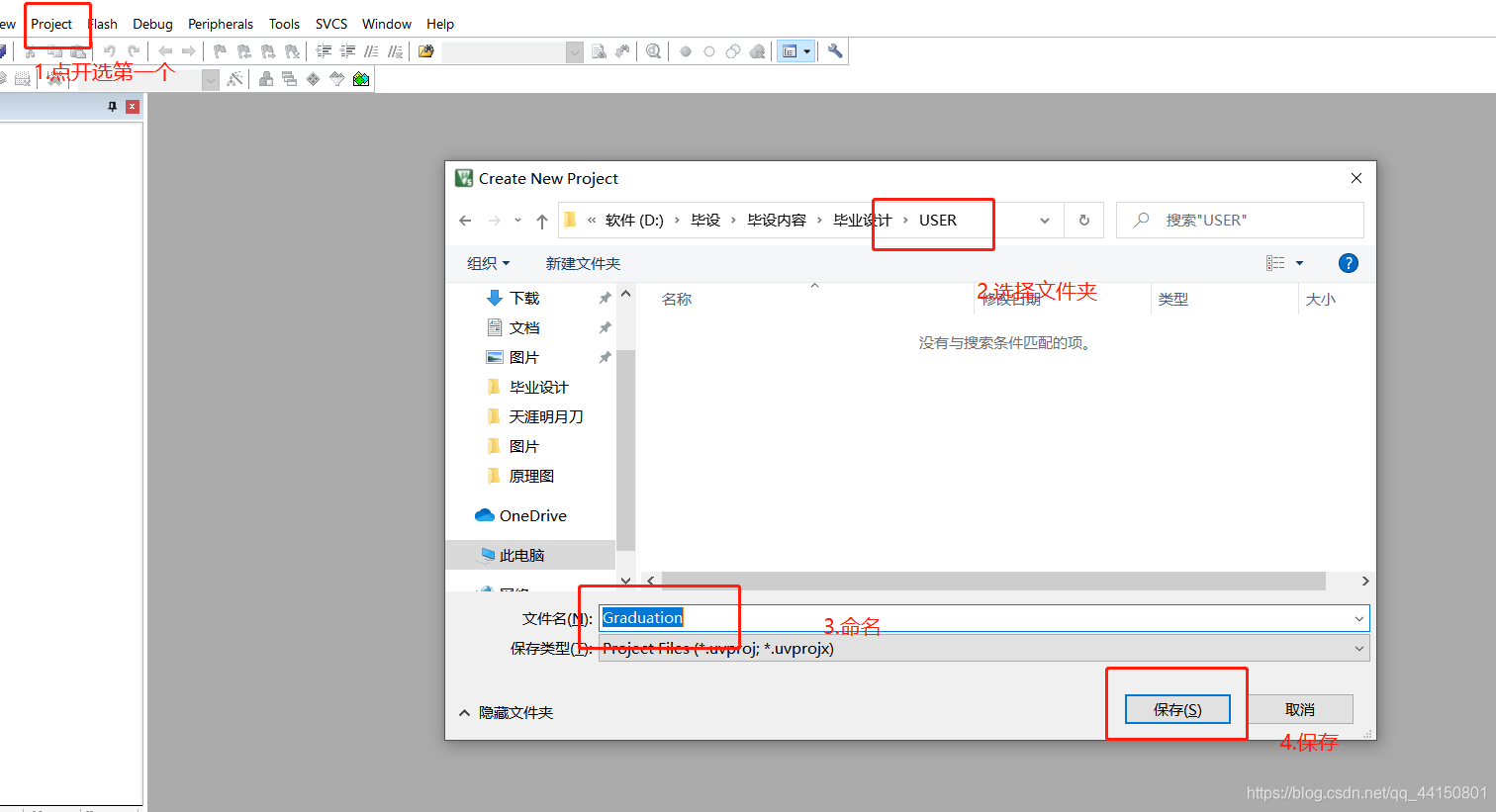Select 下载 in the navigation pane

click(525, 298)
